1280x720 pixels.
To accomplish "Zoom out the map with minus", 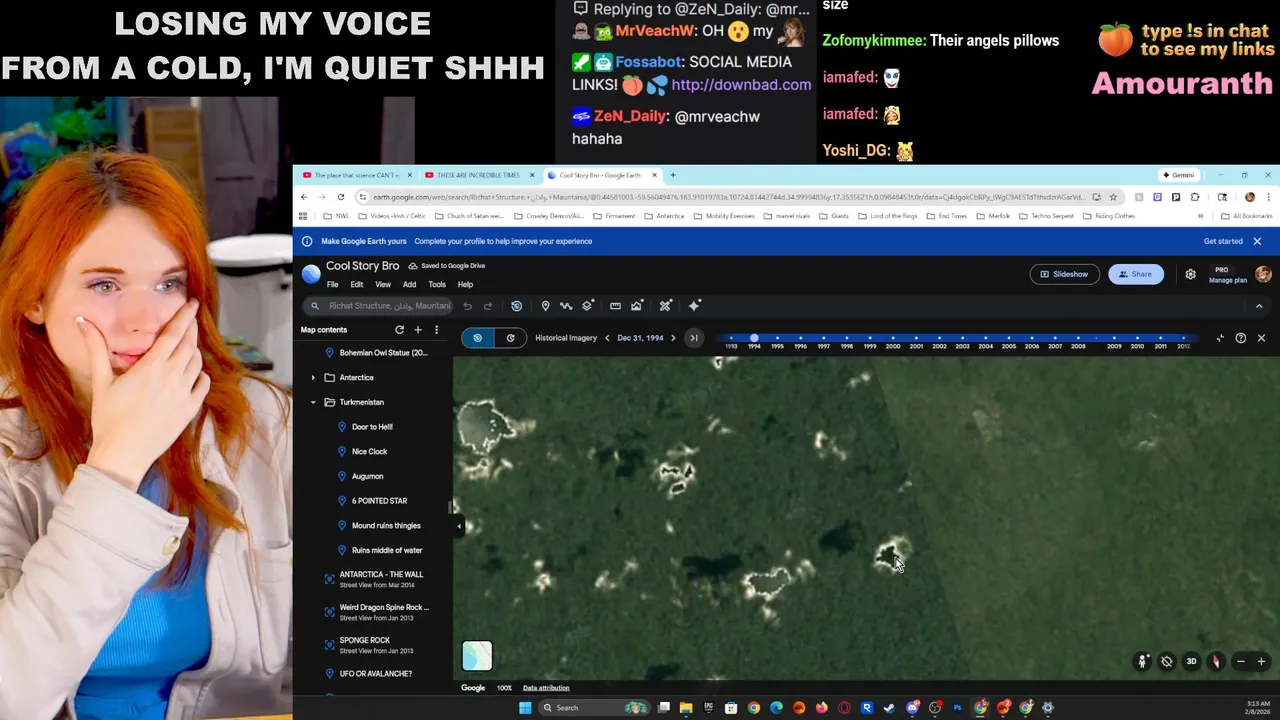I will [x=1241, y=662].
